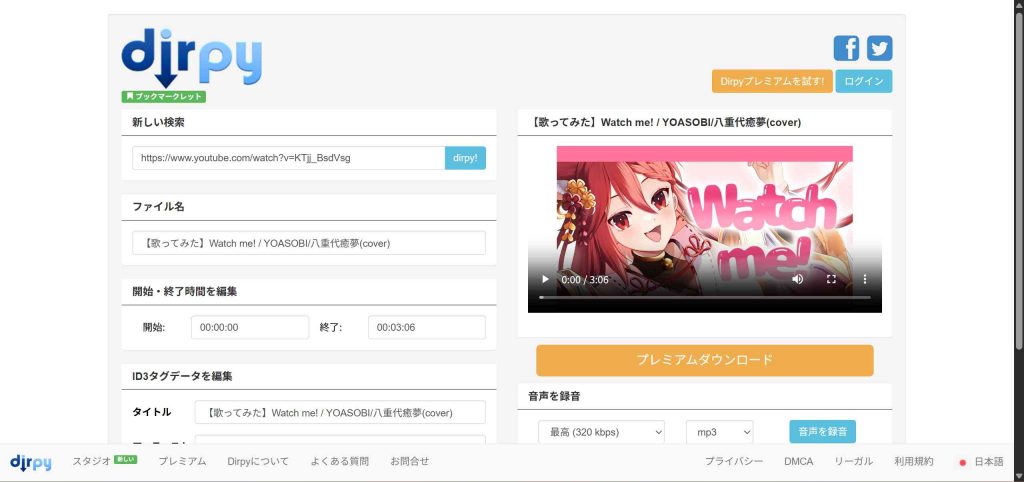Open プライバシー footer link

click(733, 461)
